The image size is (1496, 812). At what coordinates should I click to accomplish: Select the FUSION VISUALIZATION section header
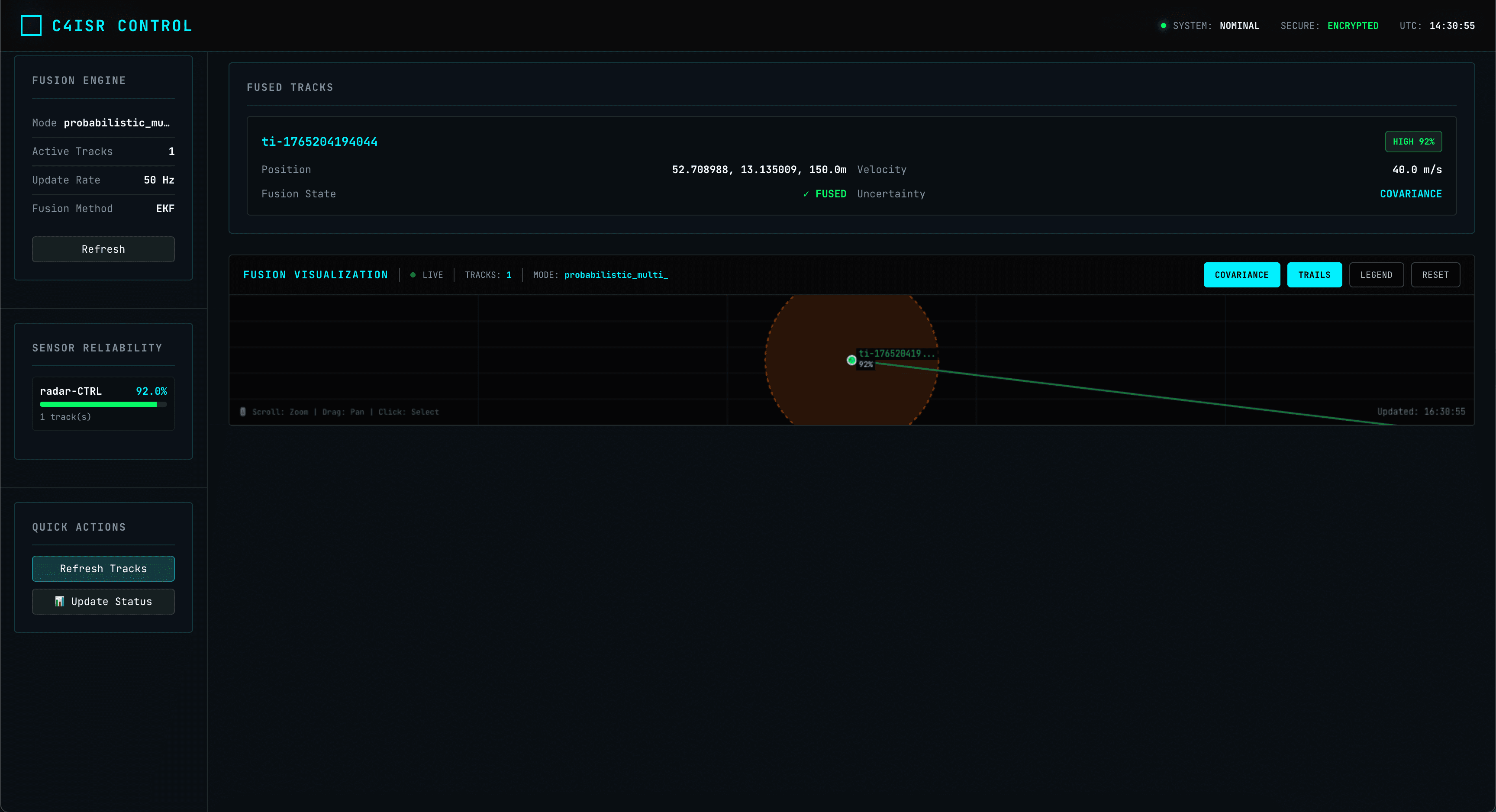point(315,274)
